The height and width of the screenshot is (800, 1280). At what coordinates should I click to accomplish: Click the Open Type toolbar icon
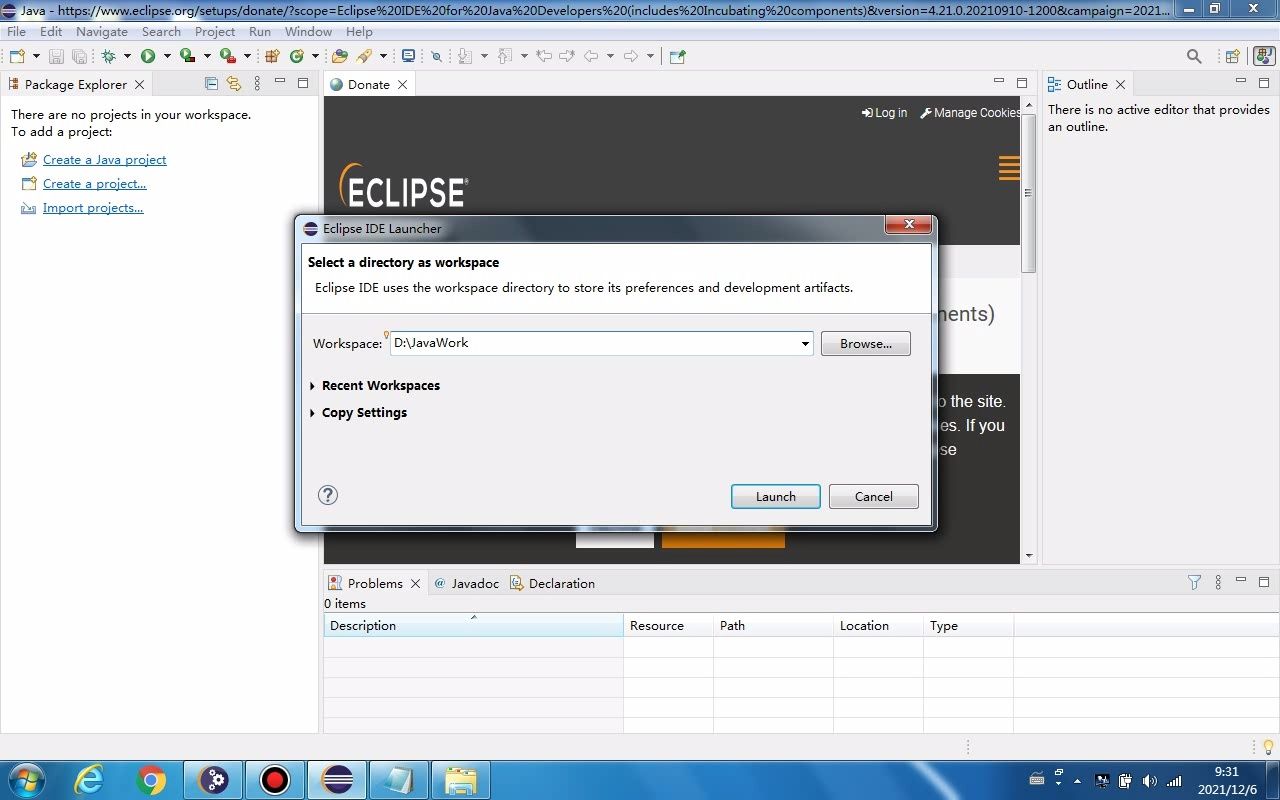pos(340,56)
